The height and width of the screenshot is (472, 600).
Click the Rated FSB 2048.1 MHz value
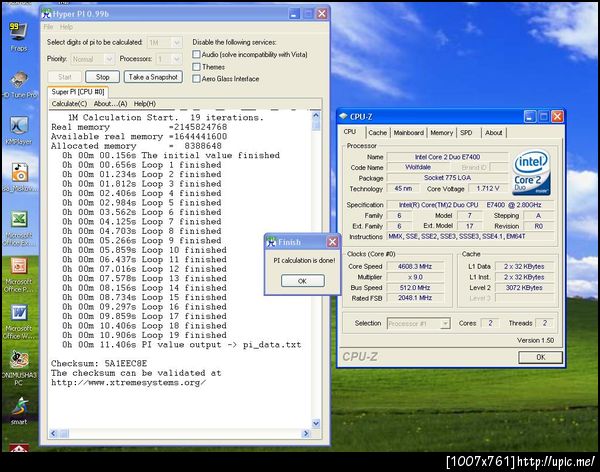point(415,298)
